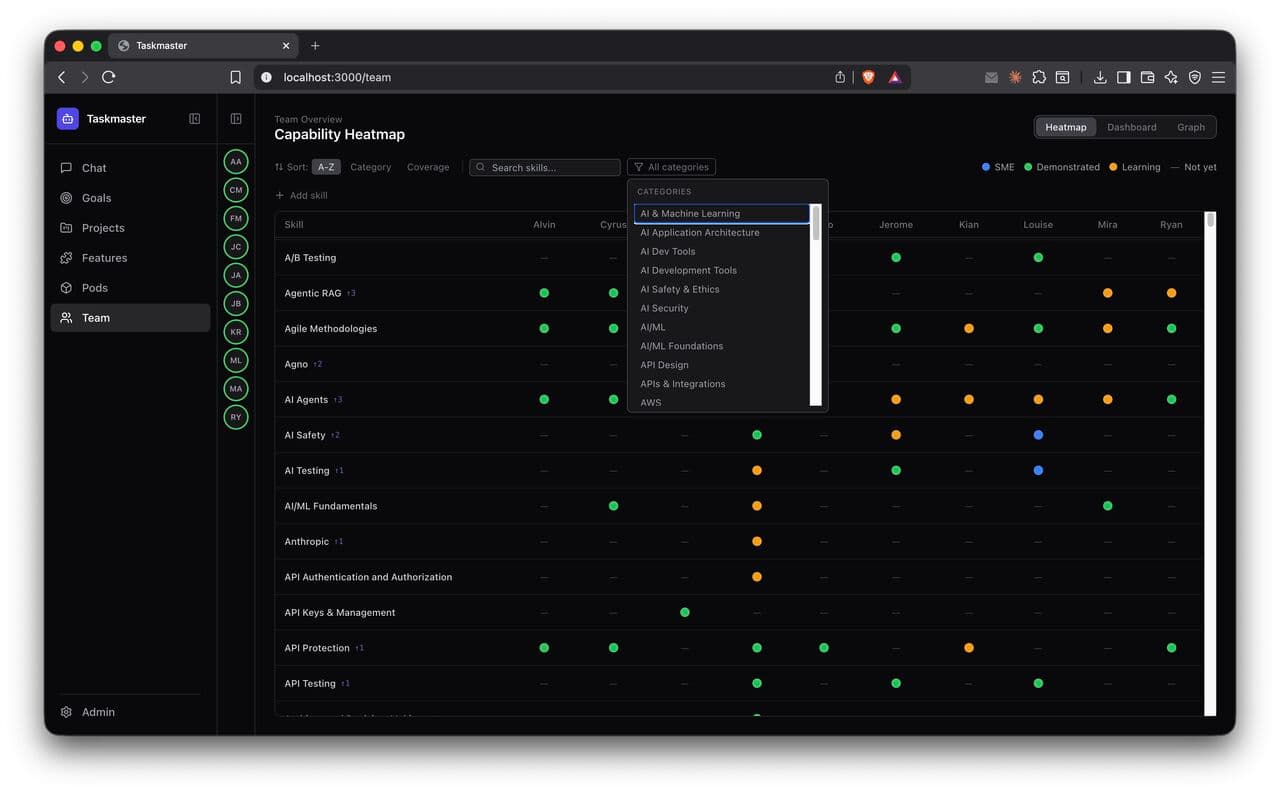The width and height of the screenshot is (1280, 794).
Task: Collapse the sidebar using the panel icon
Action: (x=194, y=118)
